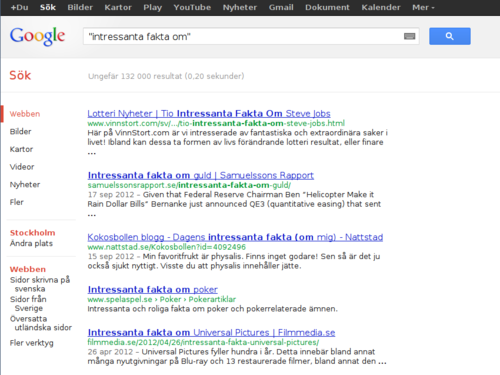Open result Intressanta fakta om guld Samuelssons Rapport
500x375 pixels.
pyautogui.click(x=201, y=175)
